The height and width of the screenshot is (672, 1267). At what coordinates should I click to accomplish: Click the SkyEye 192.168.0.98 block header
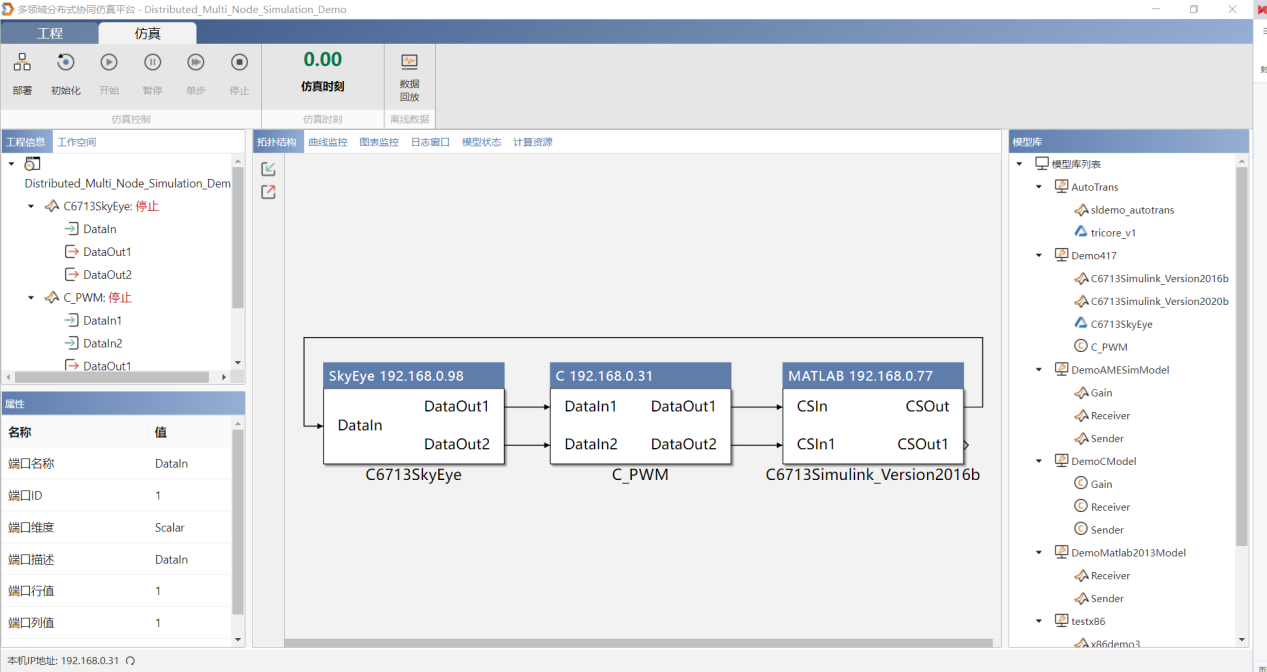click(414, 376)
